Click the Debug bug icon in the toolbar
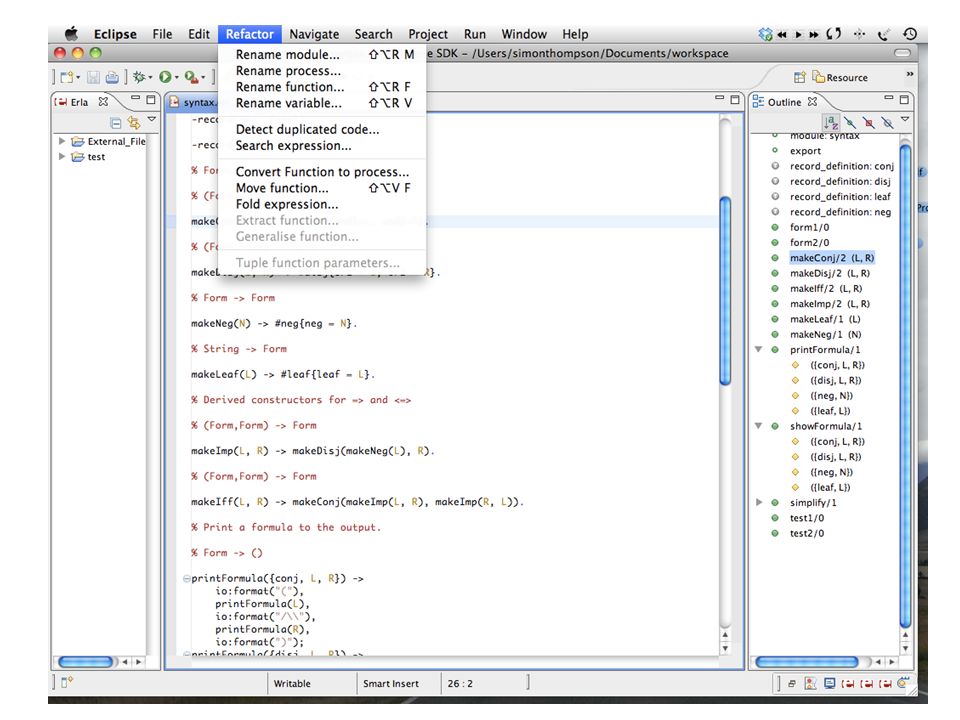The height and width of the screenshot is (720, 960). tap(140, 77)
